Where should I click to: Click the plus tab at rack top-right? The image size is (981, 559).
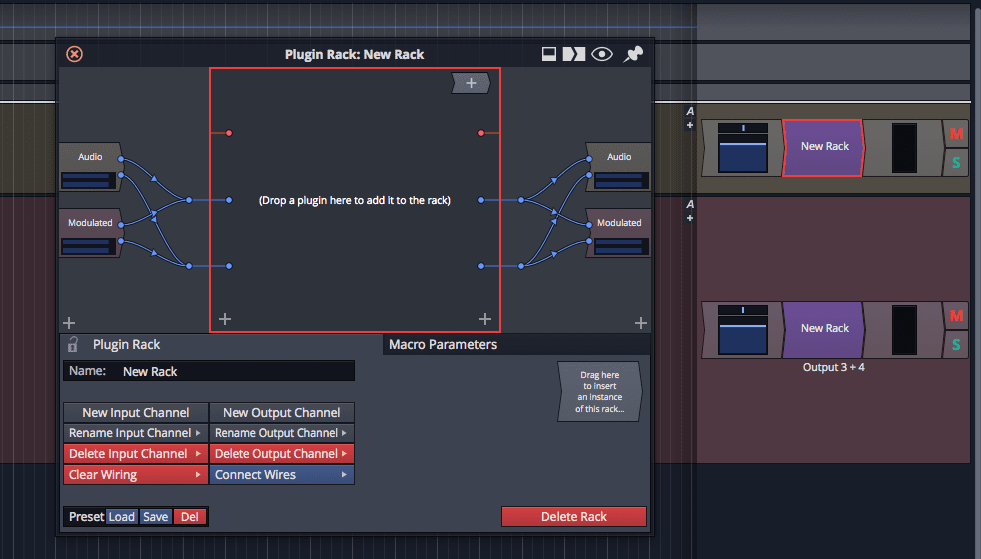(471, 83)
